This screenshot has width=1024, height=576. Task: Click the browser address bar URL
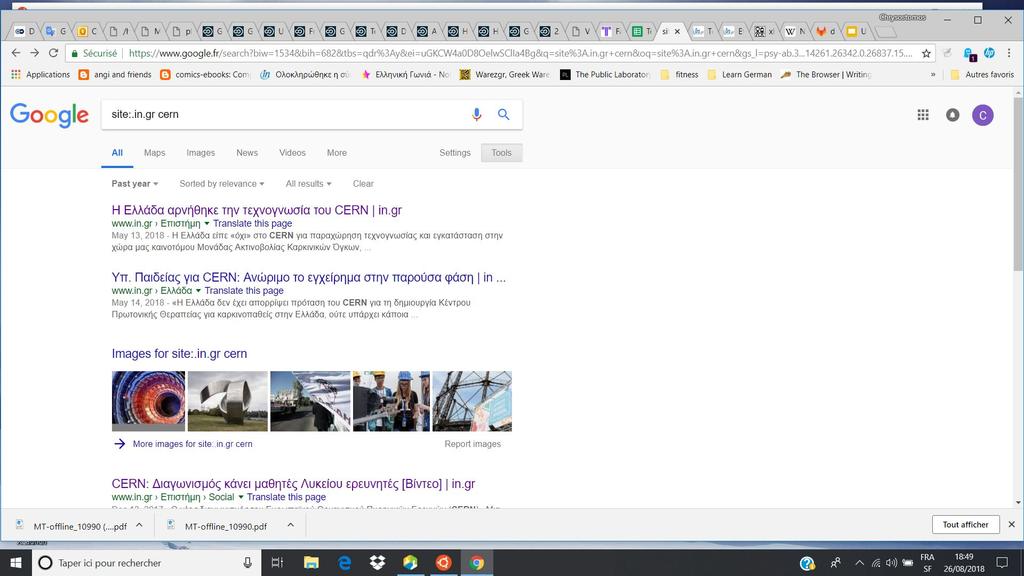(x=520, y=54)
